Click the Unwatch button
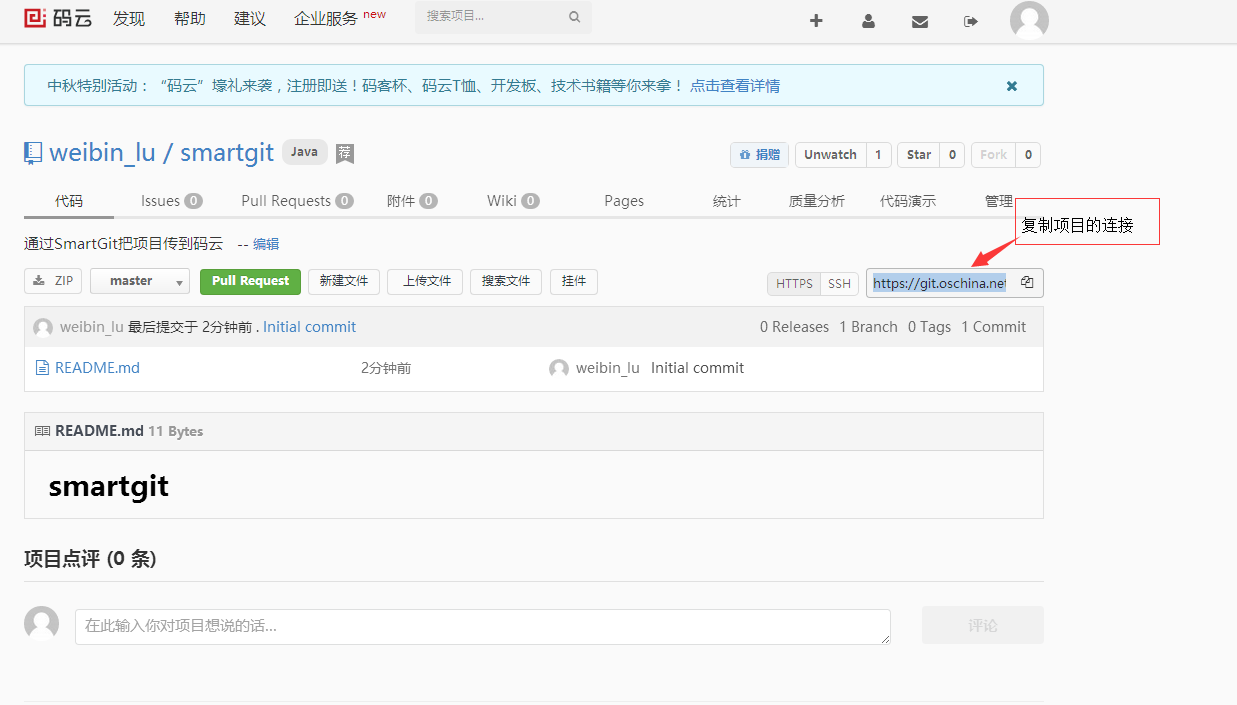Image resolution: width=1237 pixels, height=705 pixels. (830, 155)
